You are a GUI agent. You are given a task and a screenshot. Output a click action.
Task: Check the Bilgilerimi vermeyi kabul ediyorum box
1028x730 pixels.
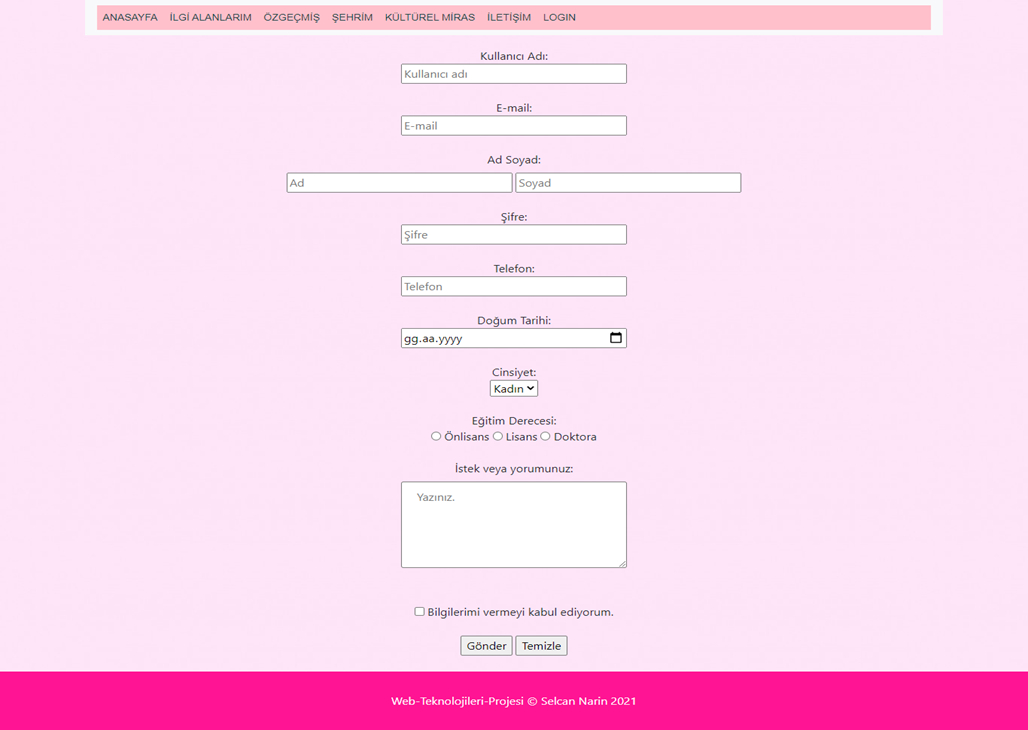point(419,611)
